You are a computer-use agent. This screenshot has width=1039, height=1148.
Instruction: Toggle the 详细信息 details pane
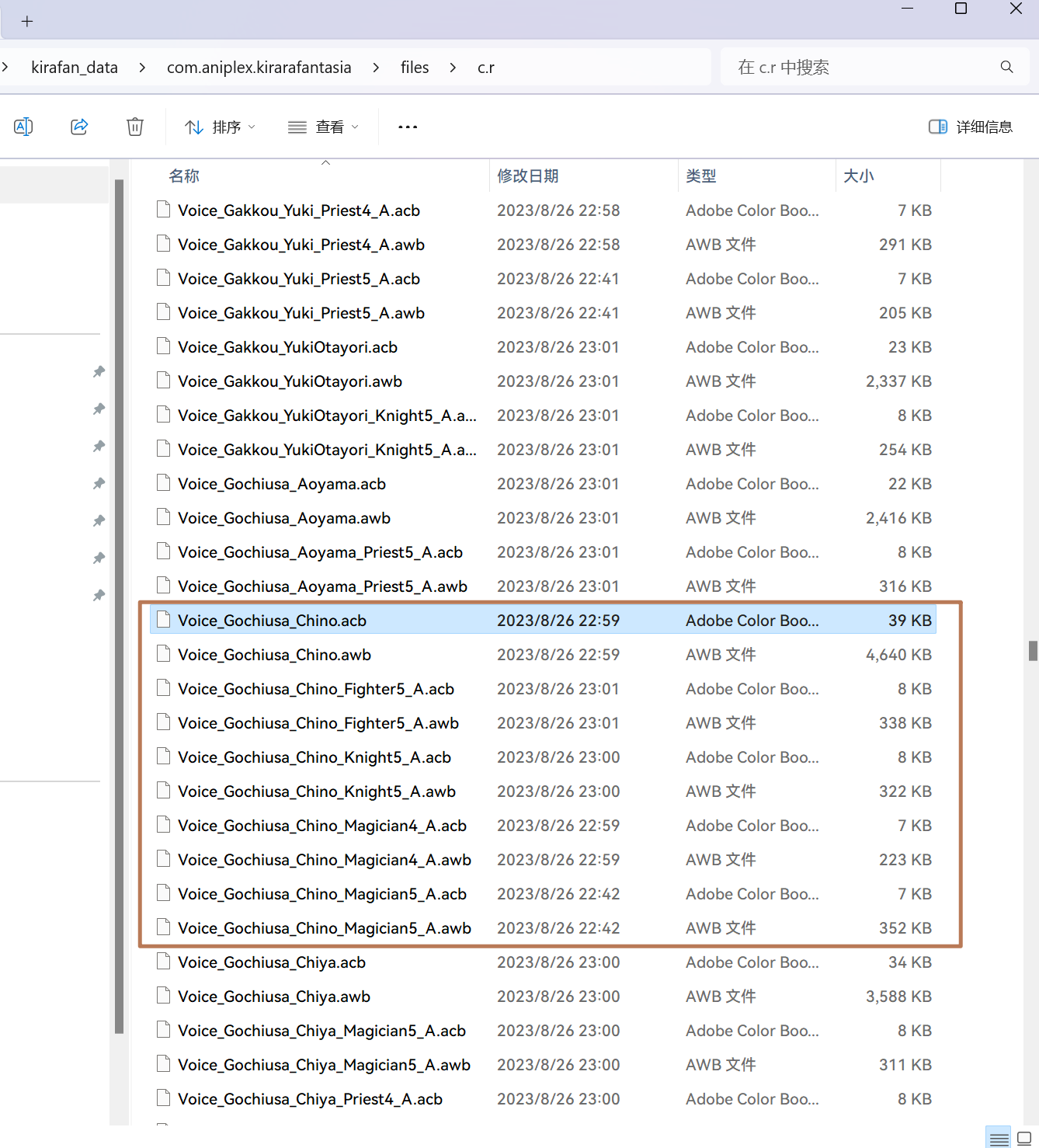[971, 127]
